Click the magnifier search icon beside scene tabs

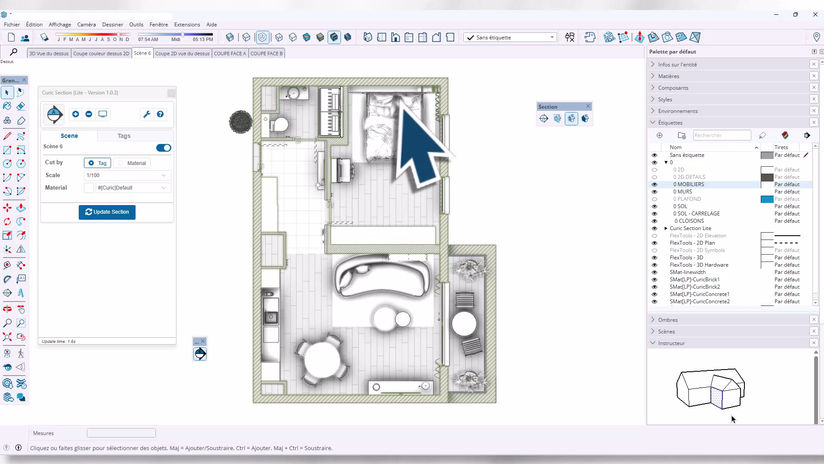click(13, 52)
